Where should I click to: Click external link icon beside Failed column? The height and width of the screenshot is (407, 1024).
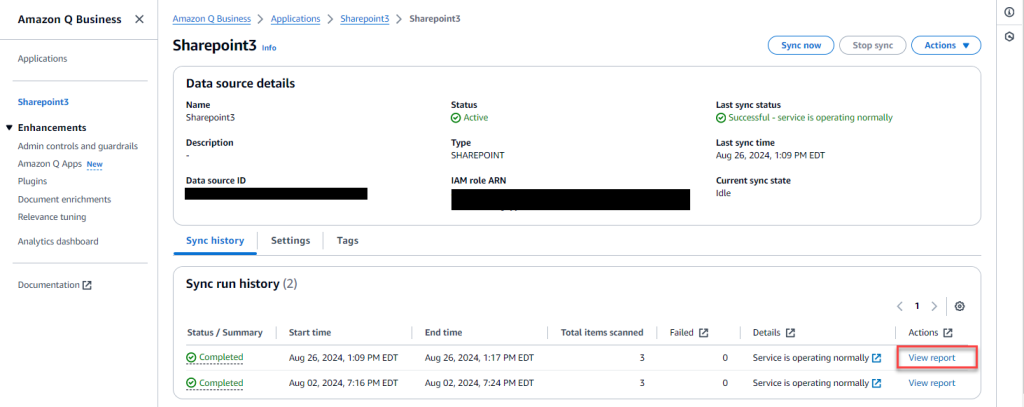(x=703, y=333)
